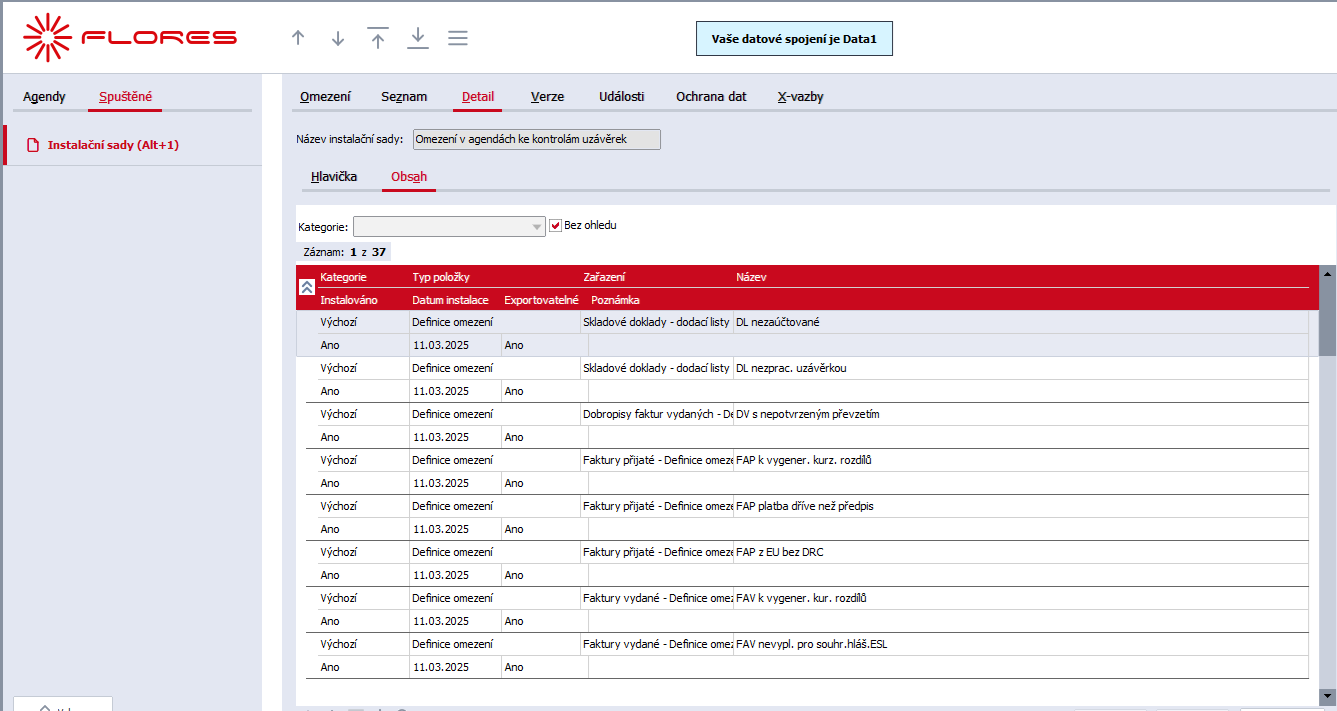The height and width of the screenshot is (711, 1337).
Task: Click Zařazení cell in FAV k vygener. kur. rozdílů row
Action: coord(656,598)
